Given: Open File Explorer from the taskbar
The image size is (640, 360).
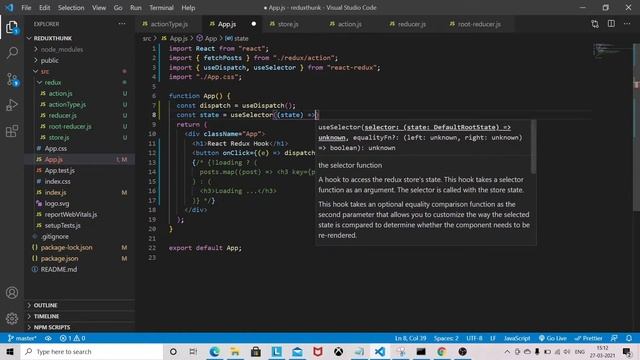Looking at the screenshot, I should point(235,351).
